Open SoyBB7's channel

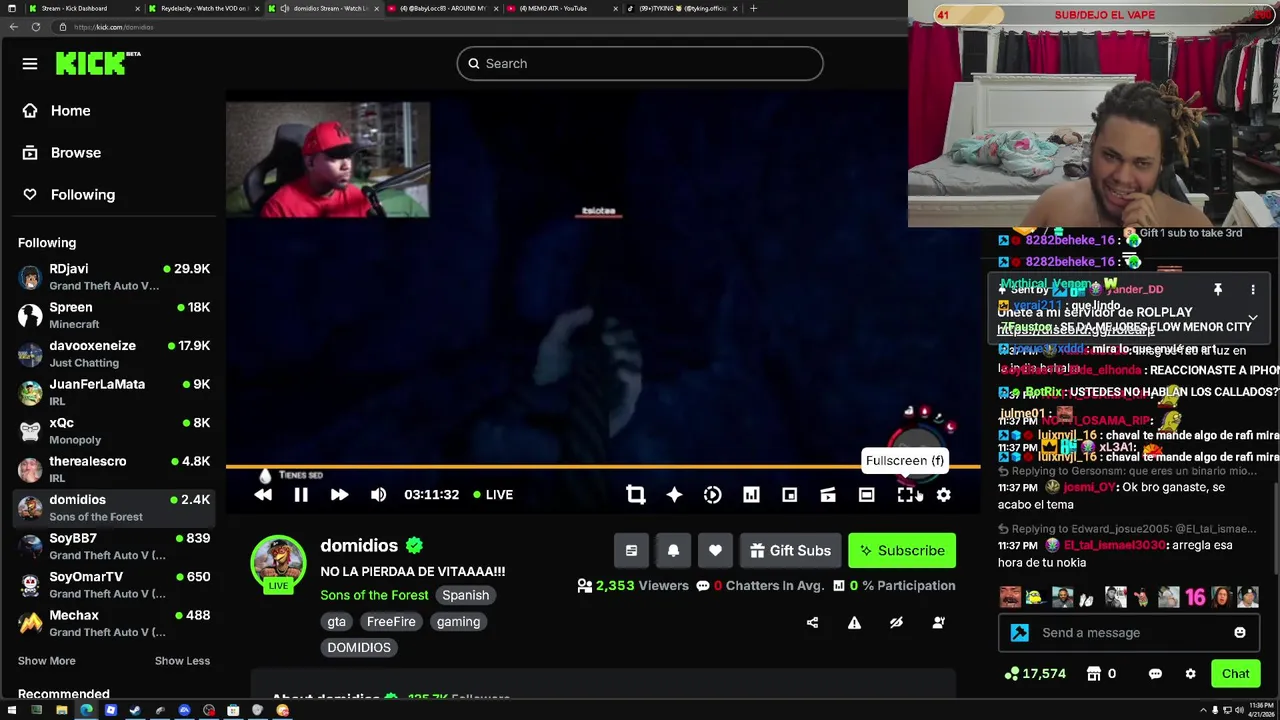pos(114,547)
